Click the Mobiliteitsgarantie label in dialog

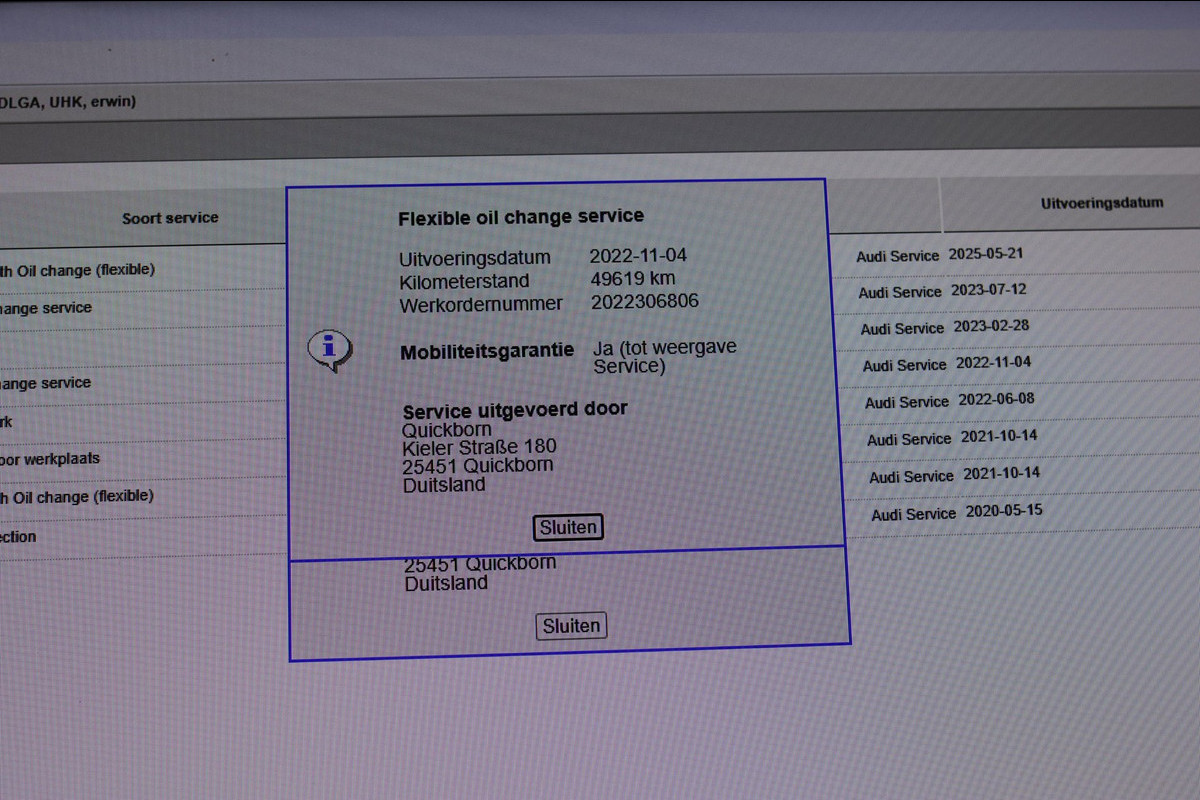tap(487, 351)
